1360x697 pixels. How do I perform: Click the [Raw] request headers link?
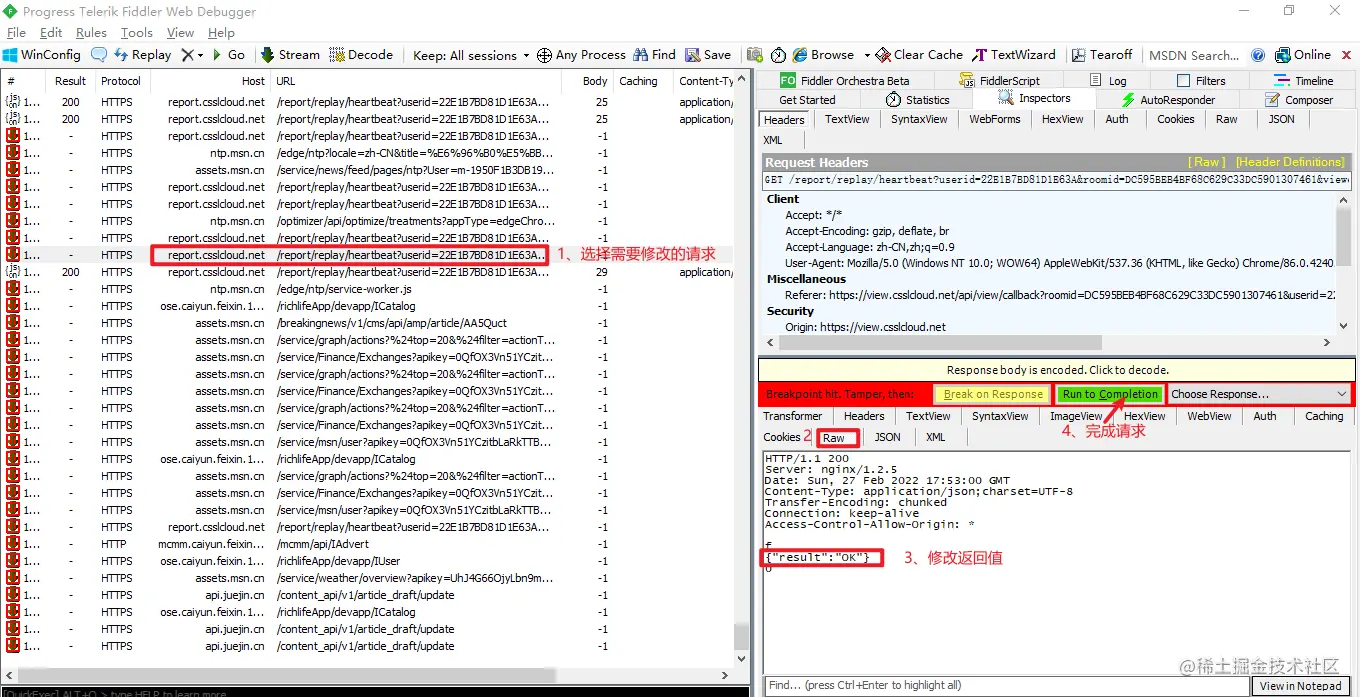[x=1206, y=162]
